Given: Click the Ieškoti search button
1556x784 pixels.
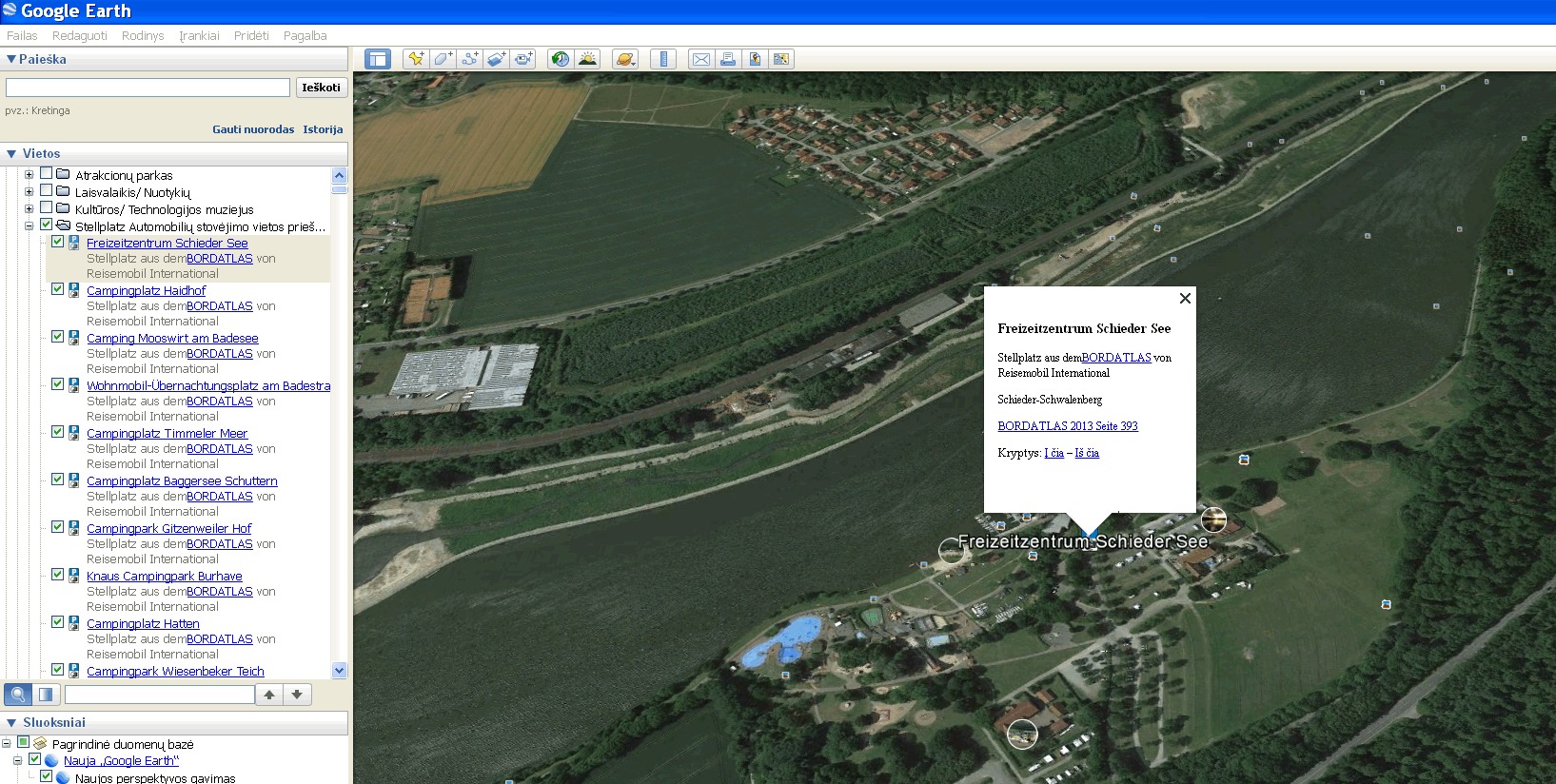Looking at the screenshot, I should pos(322,88).
